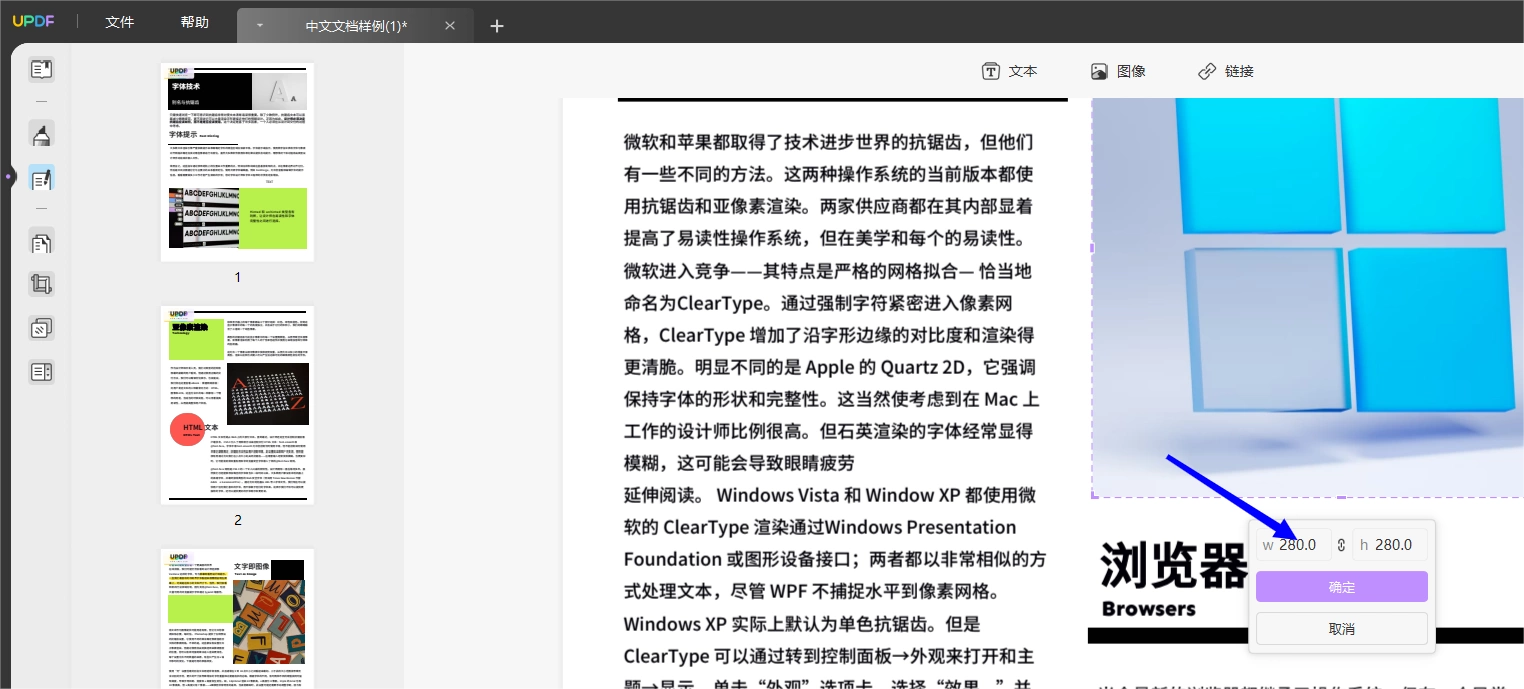
Task: Open the Watermark and background tool icon
Action: [41, 329]
